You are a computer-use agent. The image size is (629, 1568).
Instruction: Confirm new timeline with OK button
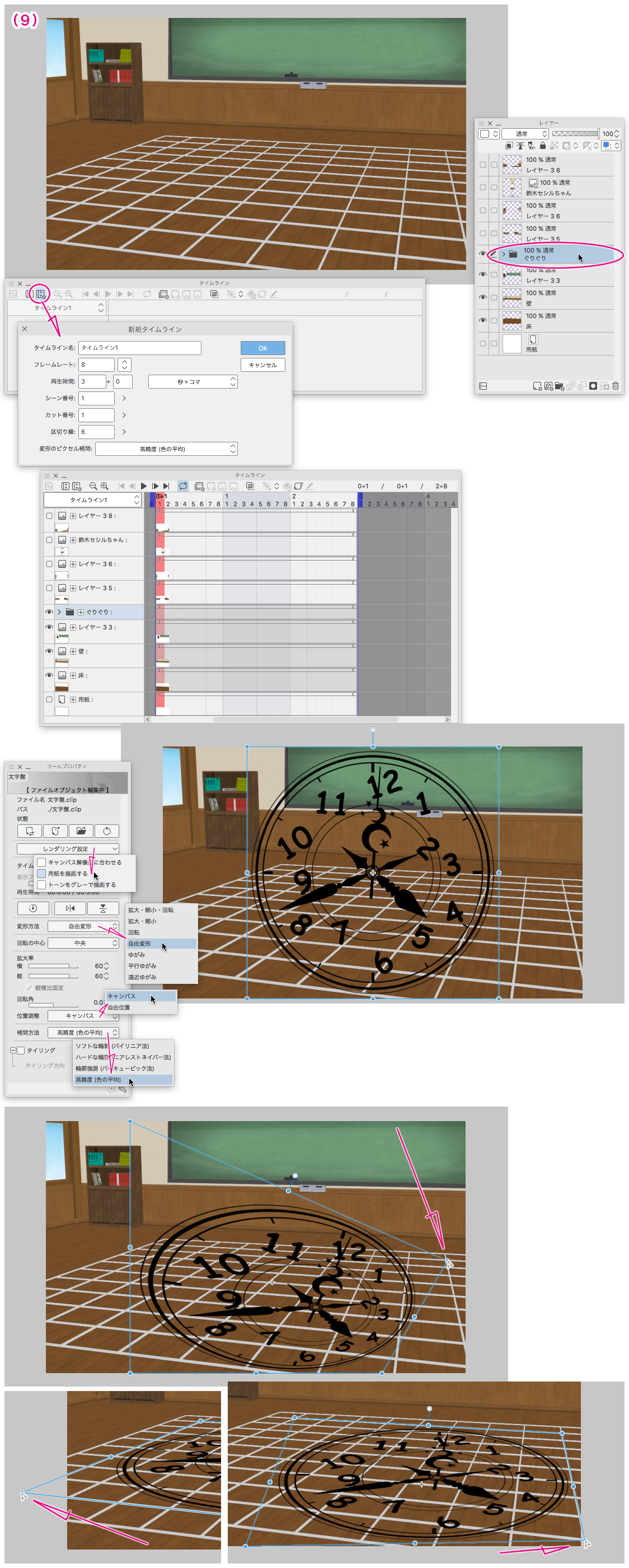(263, 348)
